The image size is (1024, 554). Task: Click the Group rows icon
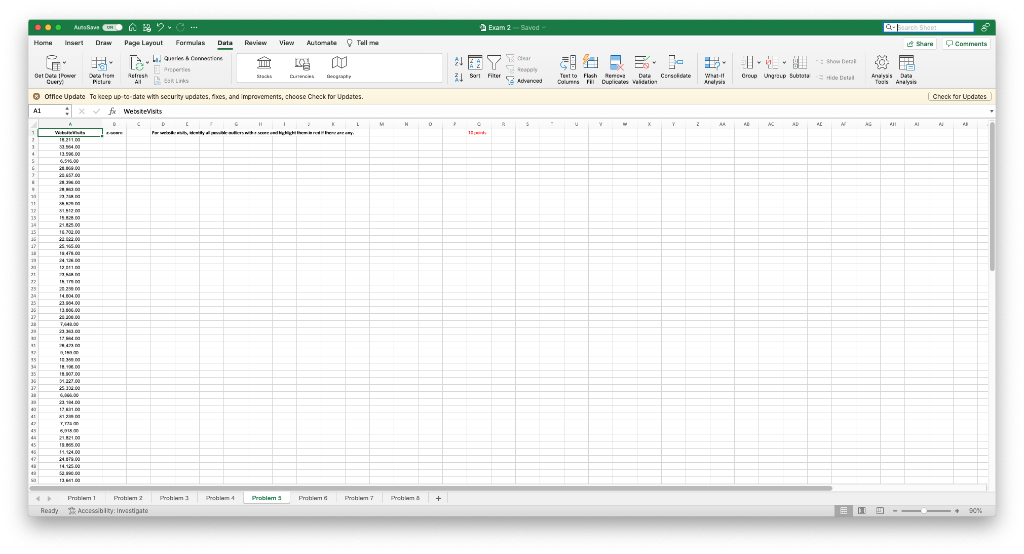(x=747, y=63)
